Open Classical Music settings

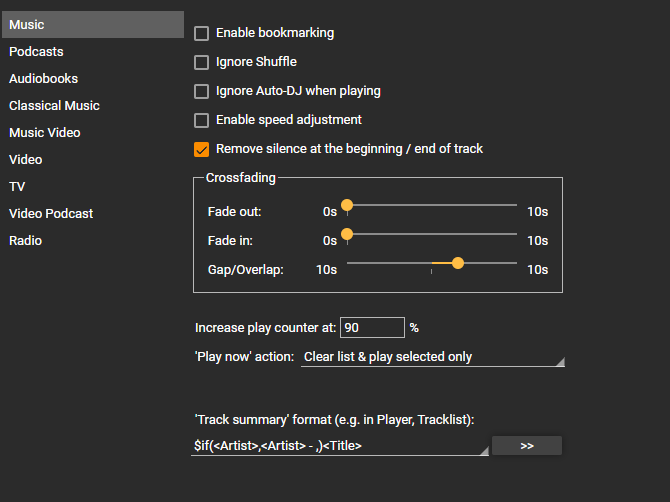click(54, 106)
